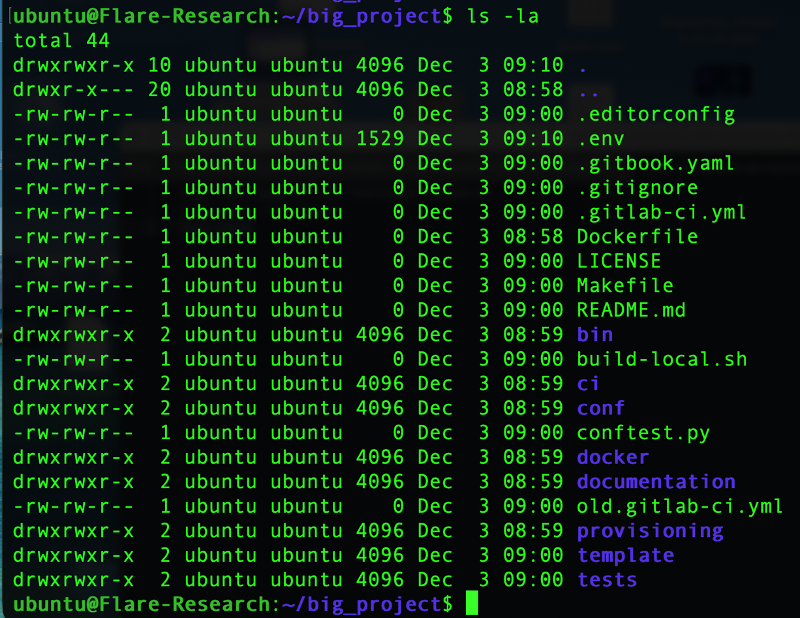Click the docker directory name

tap(613, 457)
